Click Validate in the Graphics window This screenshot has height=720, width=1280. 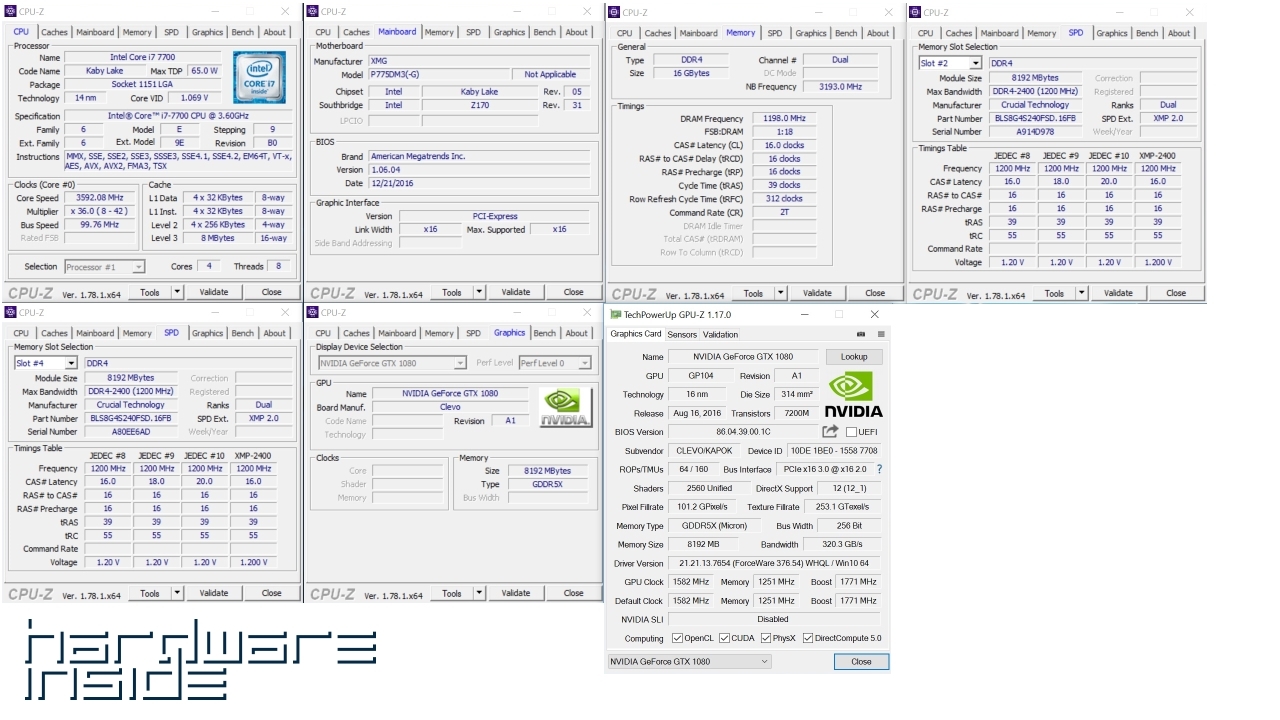516,593
